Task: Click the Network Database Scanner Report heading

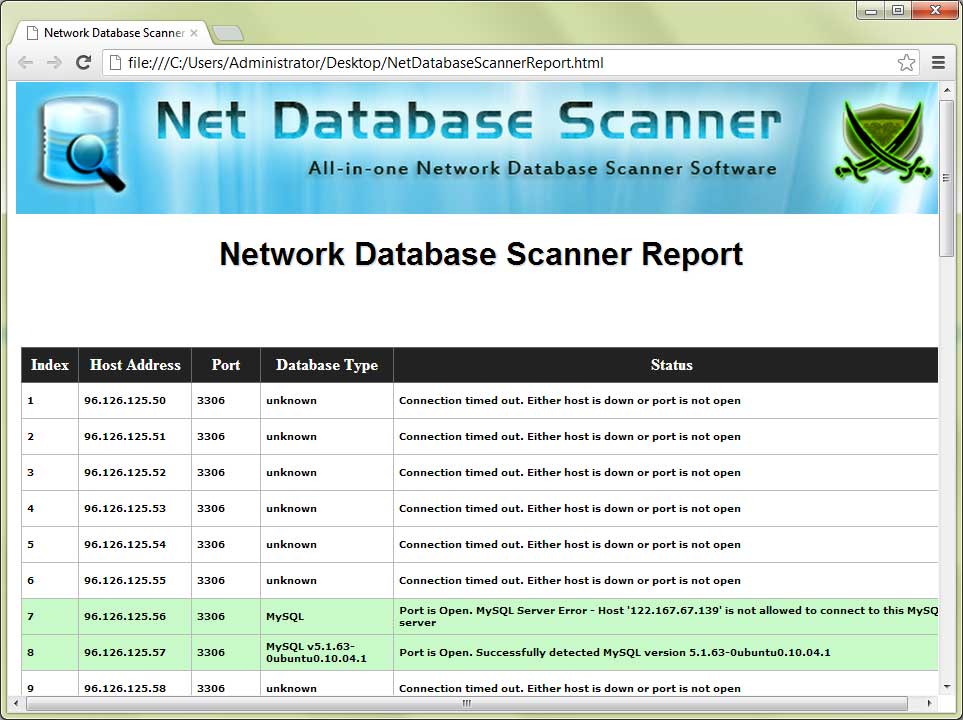Action: pyautogui.click(x=481, y=254)
